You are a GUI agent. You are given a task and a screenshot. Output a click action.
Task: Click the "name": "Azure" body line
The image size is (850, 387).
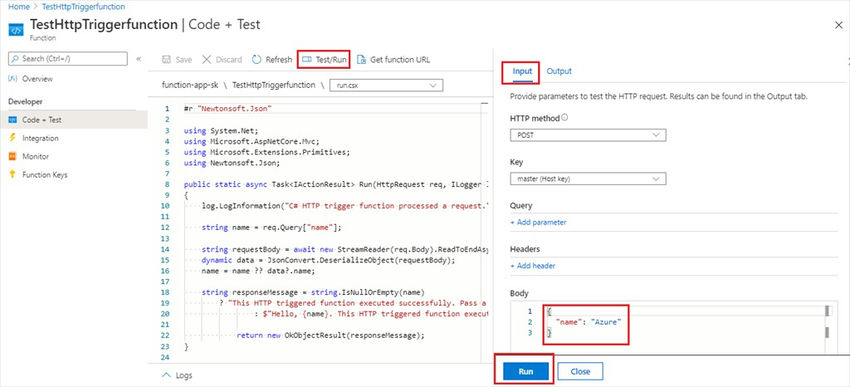point(589,322)
